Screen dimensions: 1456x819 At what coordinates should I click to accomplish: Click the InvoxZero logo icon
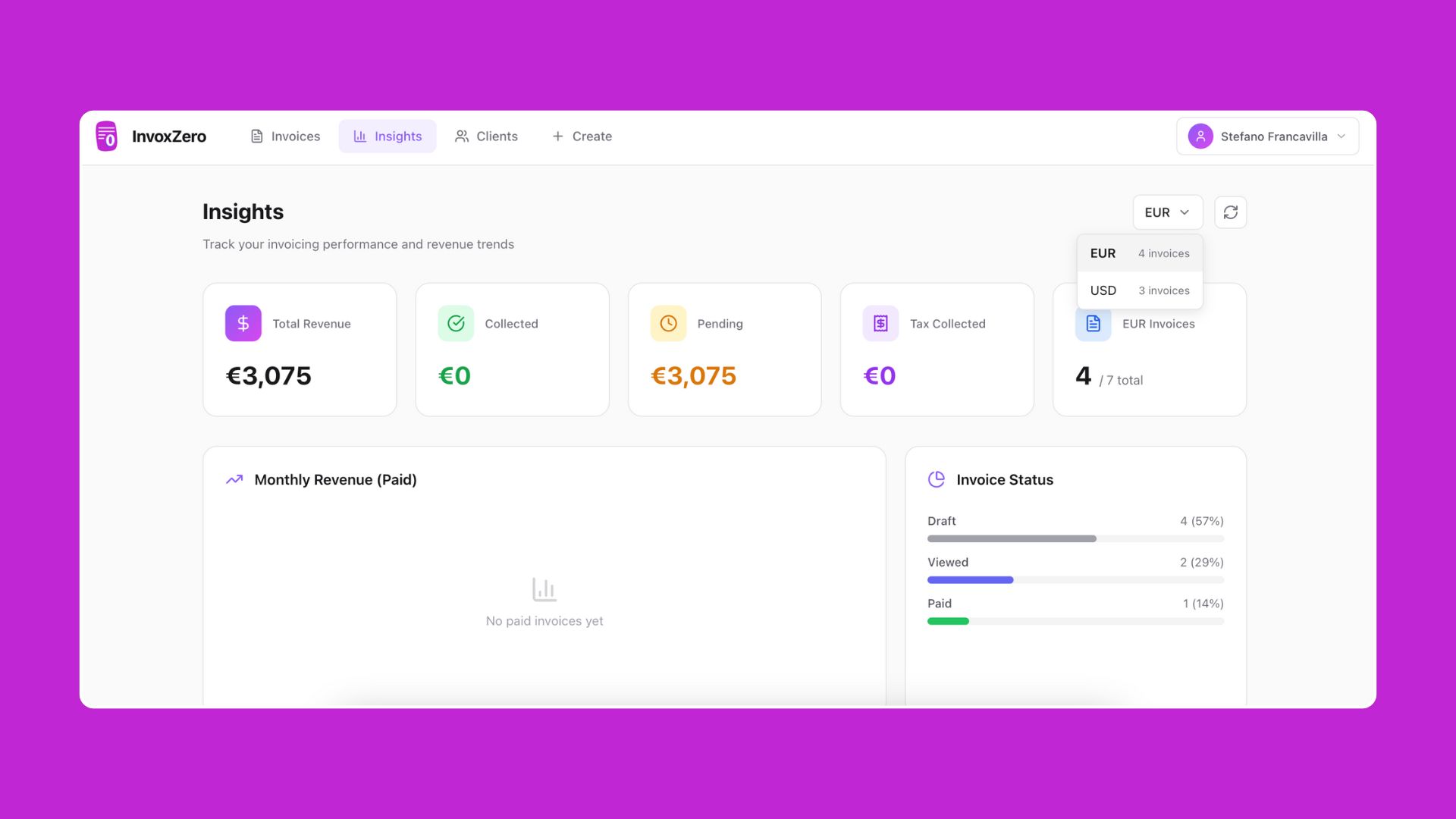[x=107, y=136]
